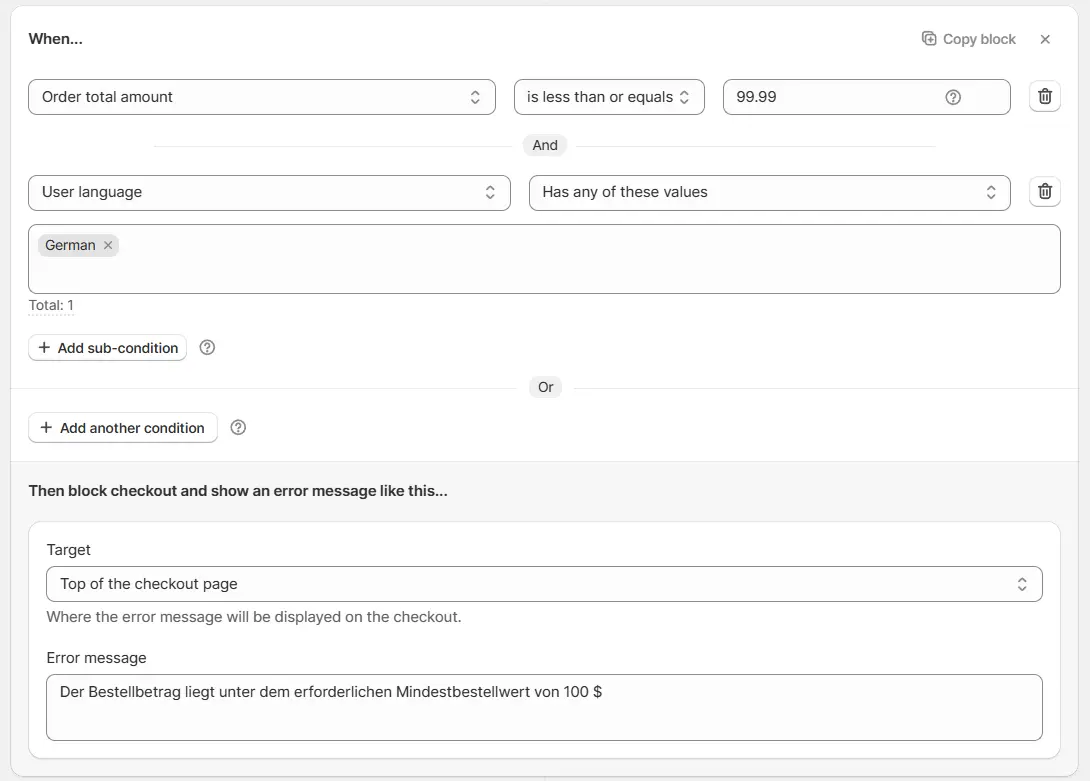Click the help icon beside Add sub-condition
The image size is (1090, 781).
207,348
